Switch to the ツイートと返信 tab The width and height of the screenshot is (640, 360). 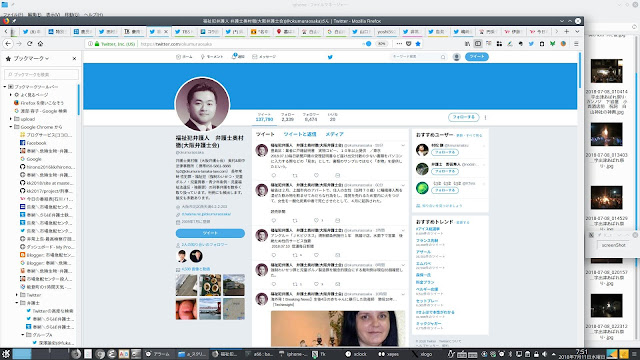pos(300,134)
